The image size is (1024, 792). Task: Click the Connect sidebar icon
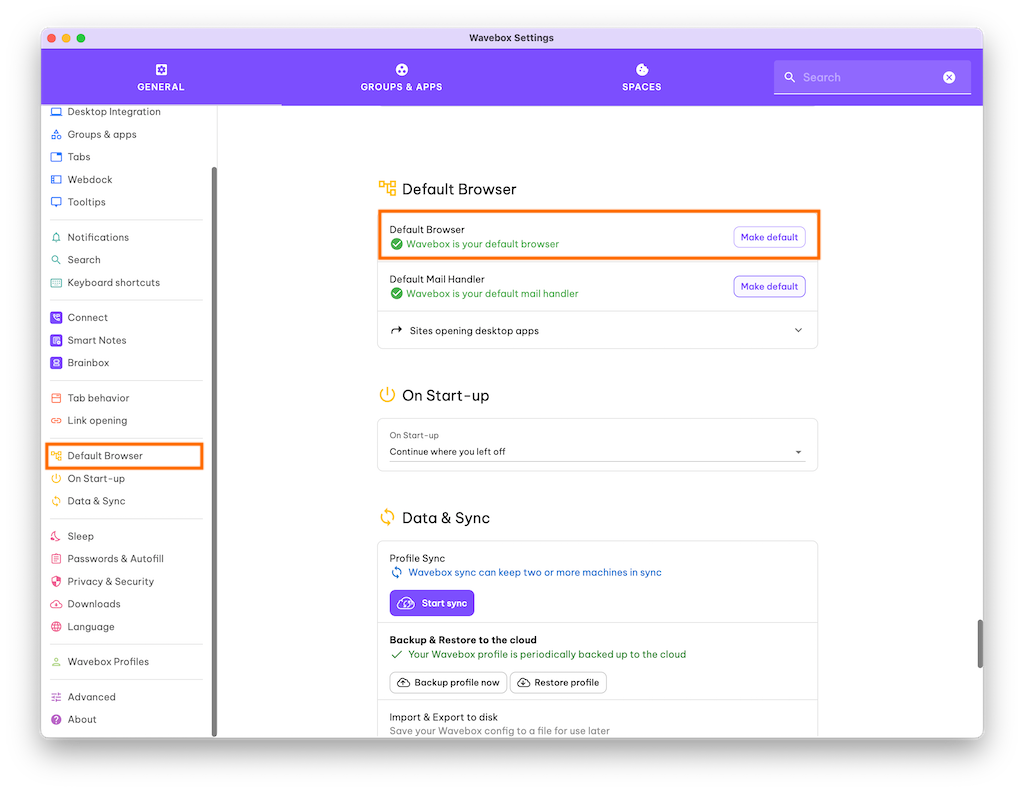pyautogui.click(x=56, y=317)
